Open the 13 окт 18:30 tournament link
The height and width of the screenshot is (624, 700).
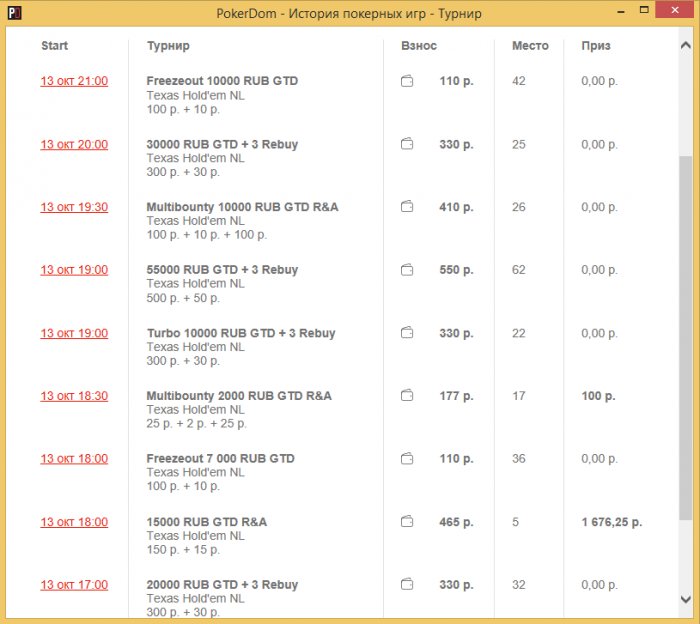pyautogui.click(x=74, y=396)
